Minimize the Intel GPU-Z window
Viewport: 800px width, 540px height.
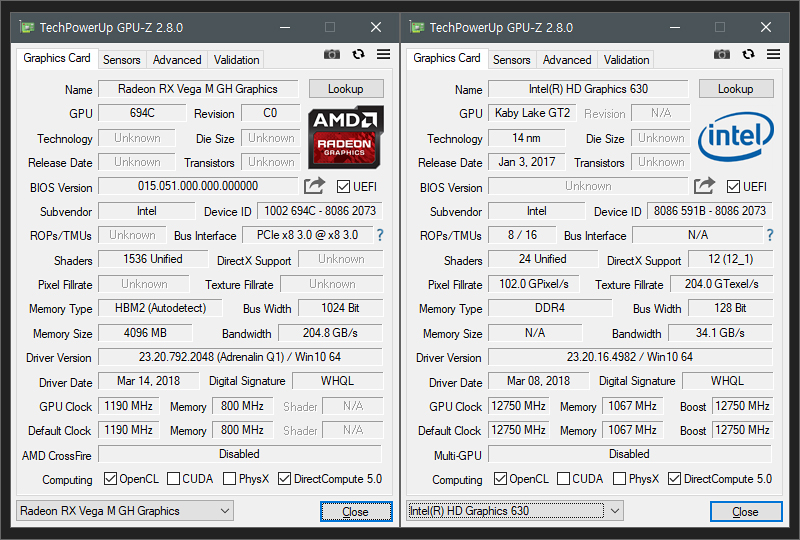[x=674, y=27]
